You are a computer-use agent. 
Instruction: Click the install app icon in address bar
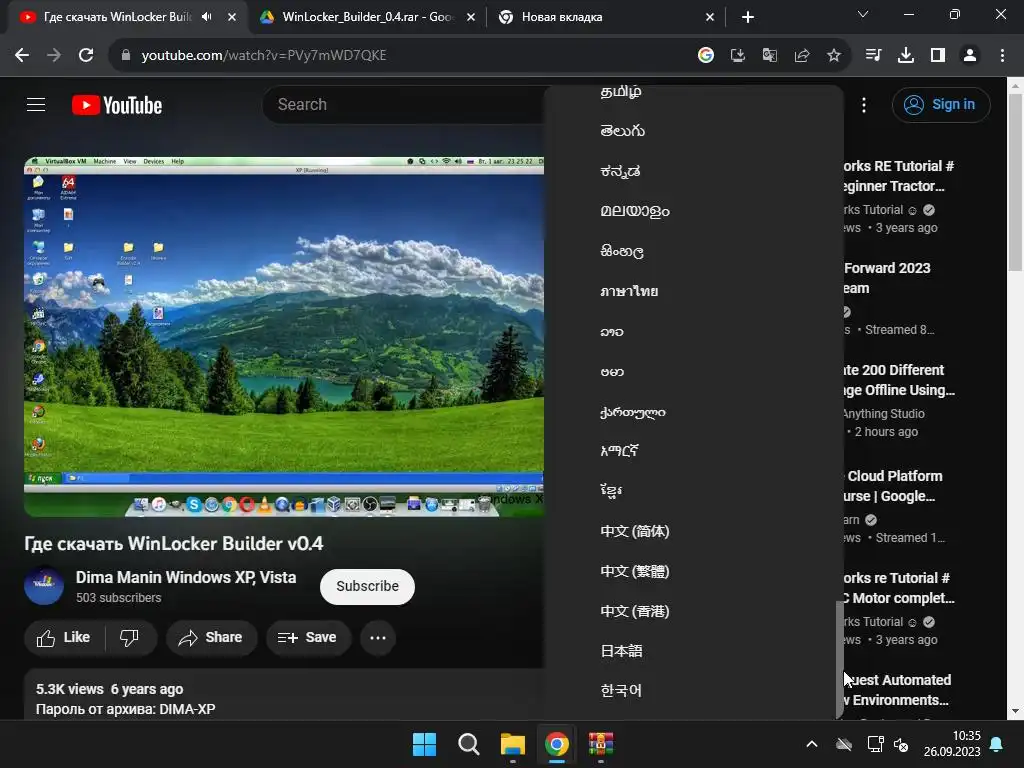coord(738,56)
